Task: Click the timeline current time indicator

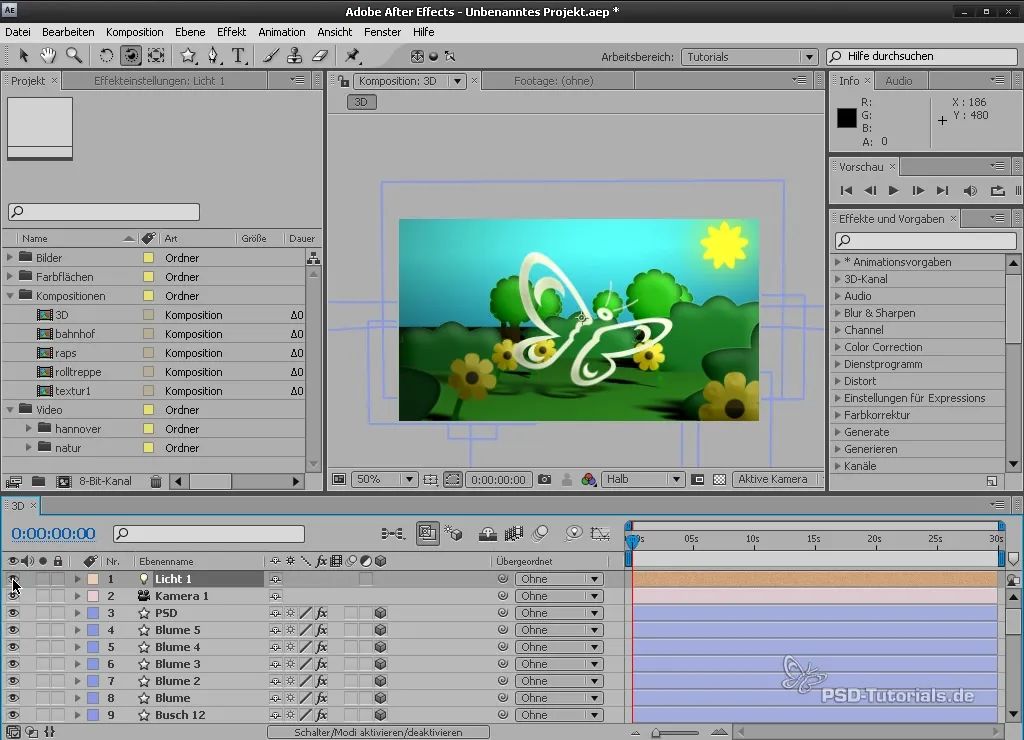Action: click(x=632, y=541)
